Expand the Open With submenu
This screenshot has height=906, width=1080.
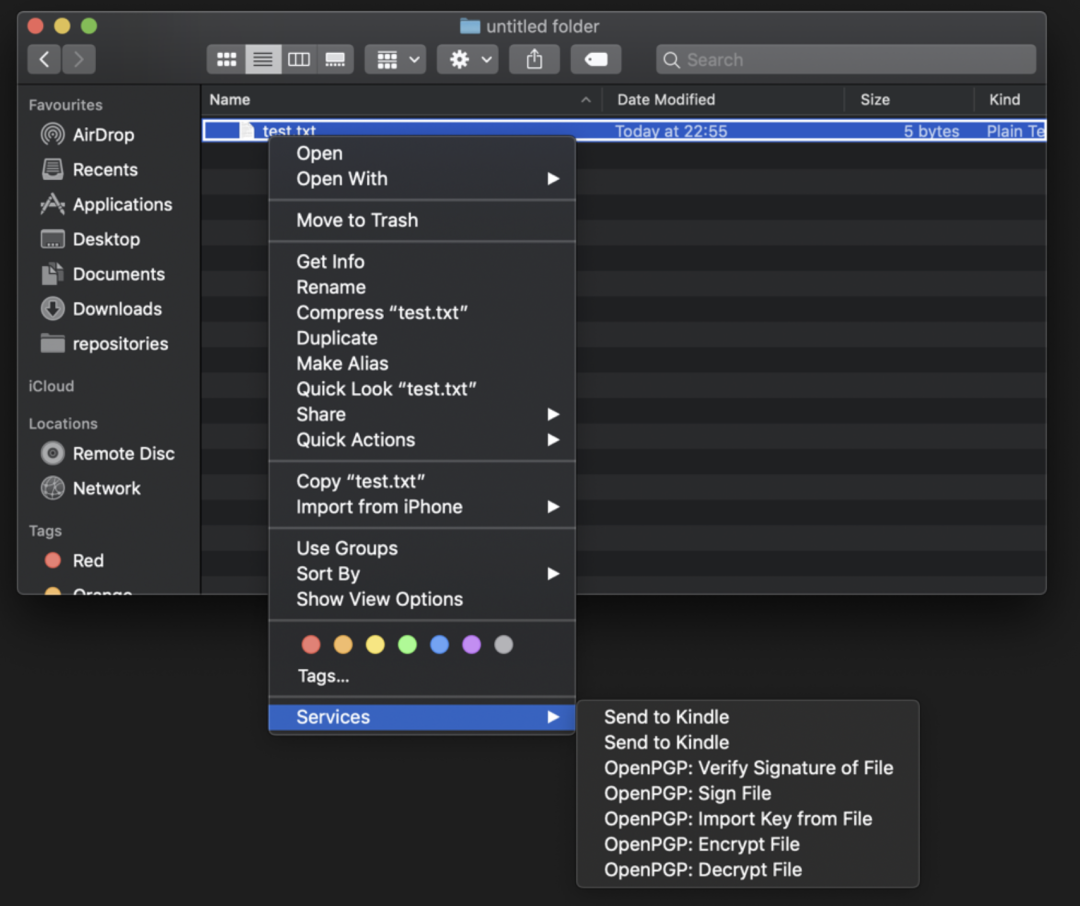click(x=422, y=178)
